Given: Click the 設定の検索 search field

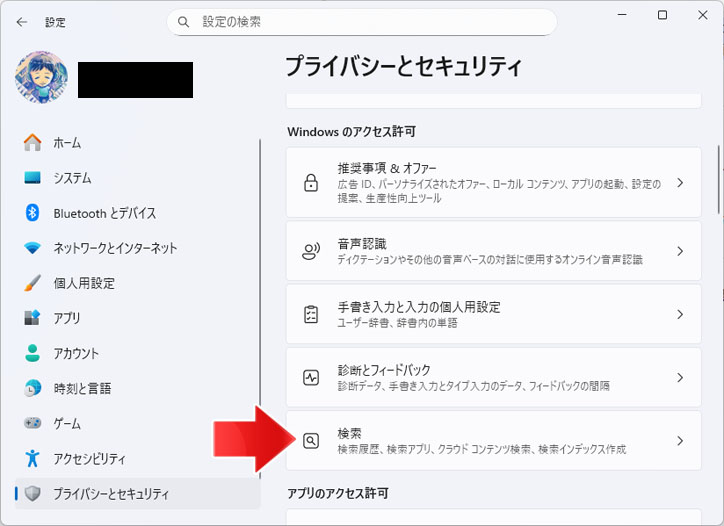Looking at the screenshot, I should coord(370,21).
